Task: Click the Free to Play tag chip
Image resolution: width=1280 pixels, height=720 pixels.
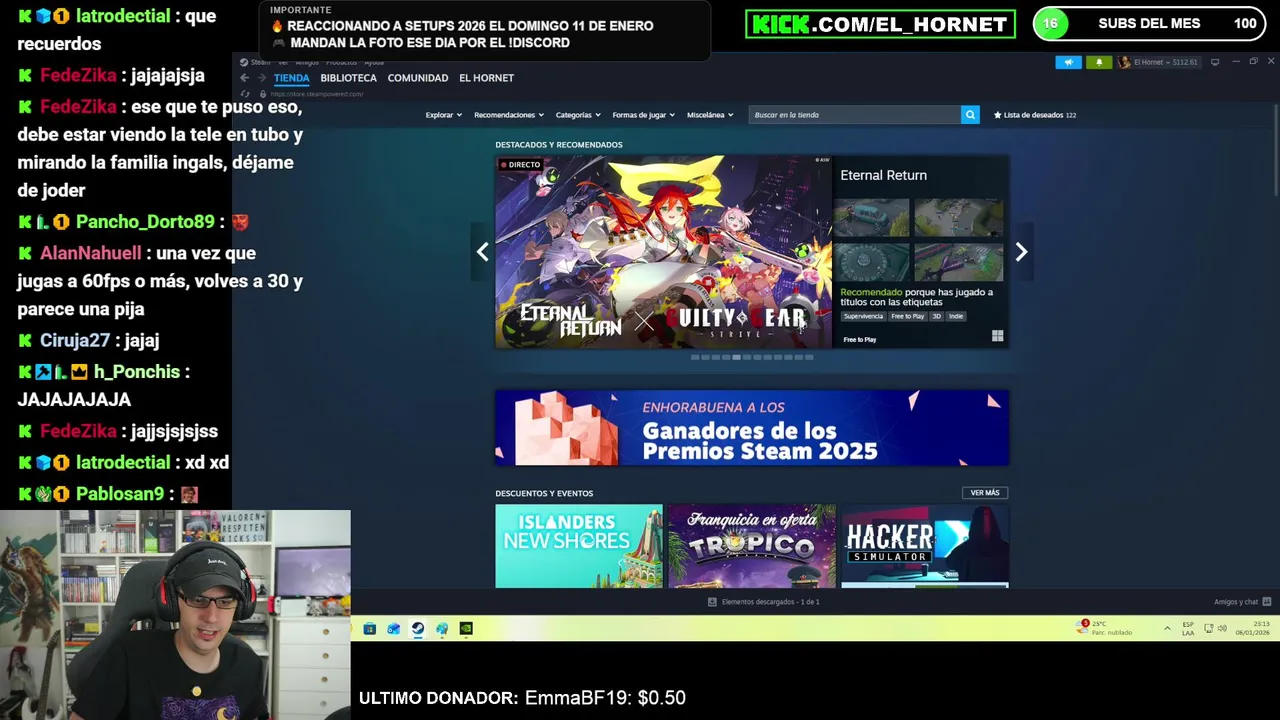Action: [907, 316]
